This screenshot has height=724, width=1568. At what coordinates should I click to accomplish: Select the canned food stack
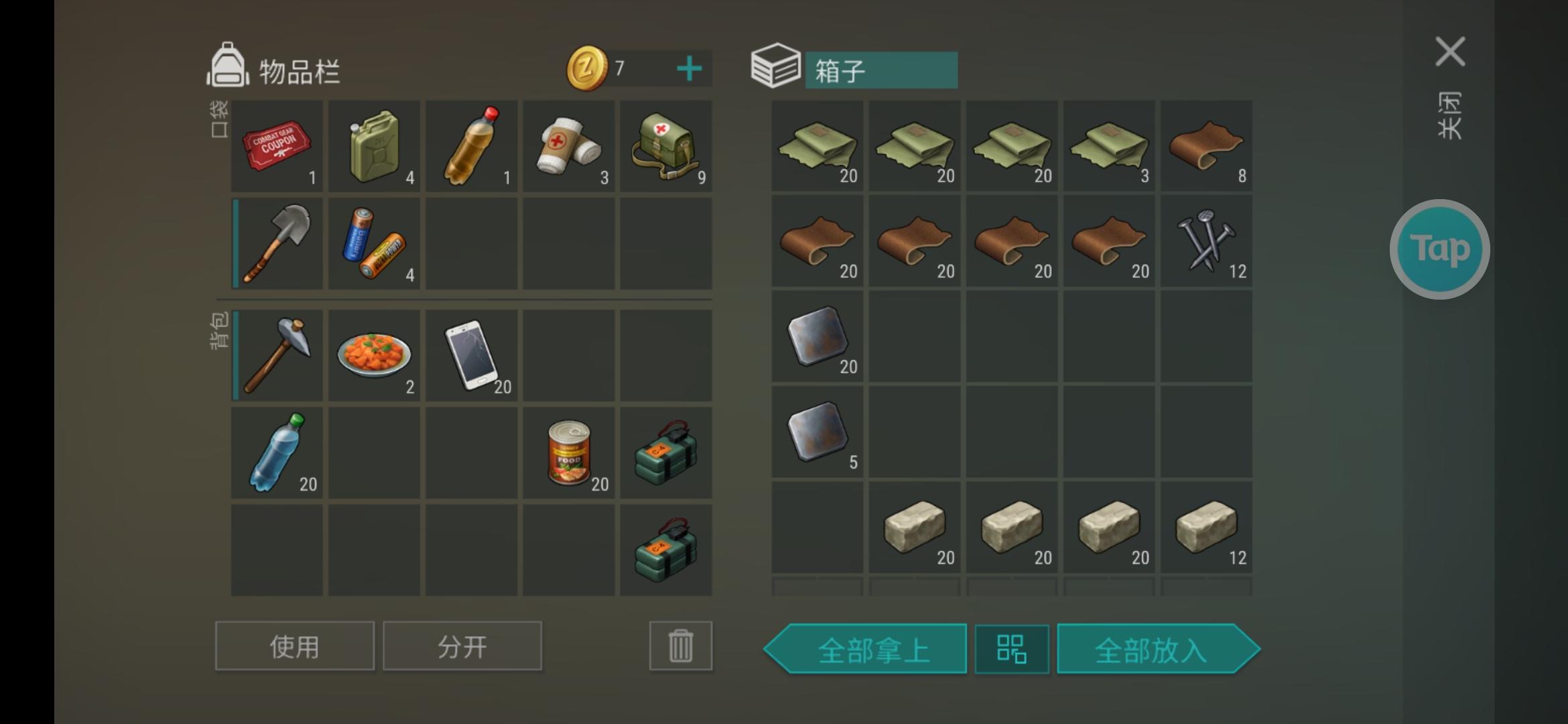[568, 452]
